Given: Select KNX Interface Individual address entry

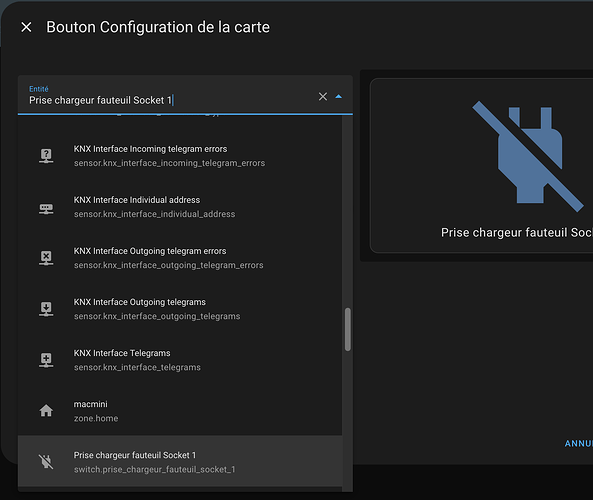Looking at the screenshot, I should pos(180,207).
